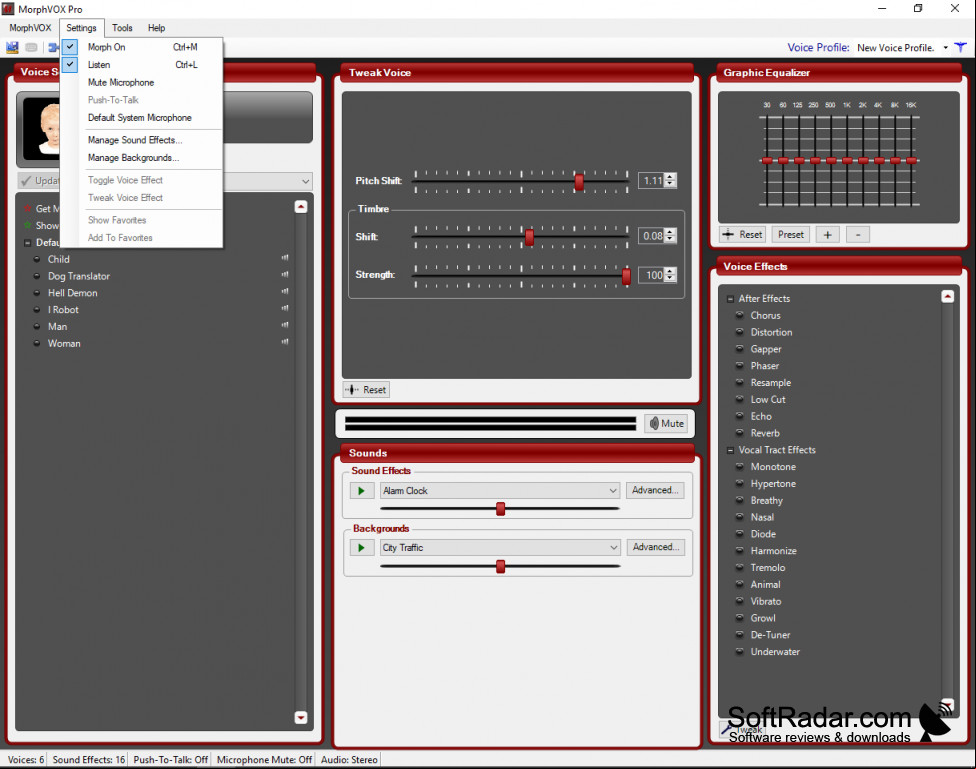
Task: Click the signal bars icon on the Man row
Action: pyautogui.click(x=285, y=325)
